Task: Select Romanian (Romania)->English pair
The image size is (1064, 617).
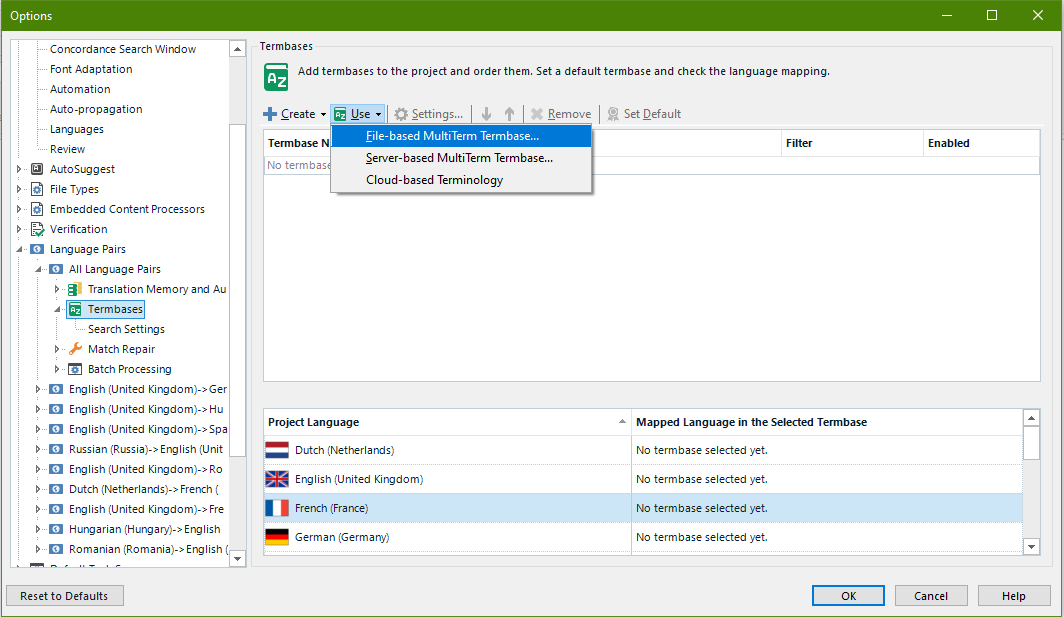Action: click(148, 550)
